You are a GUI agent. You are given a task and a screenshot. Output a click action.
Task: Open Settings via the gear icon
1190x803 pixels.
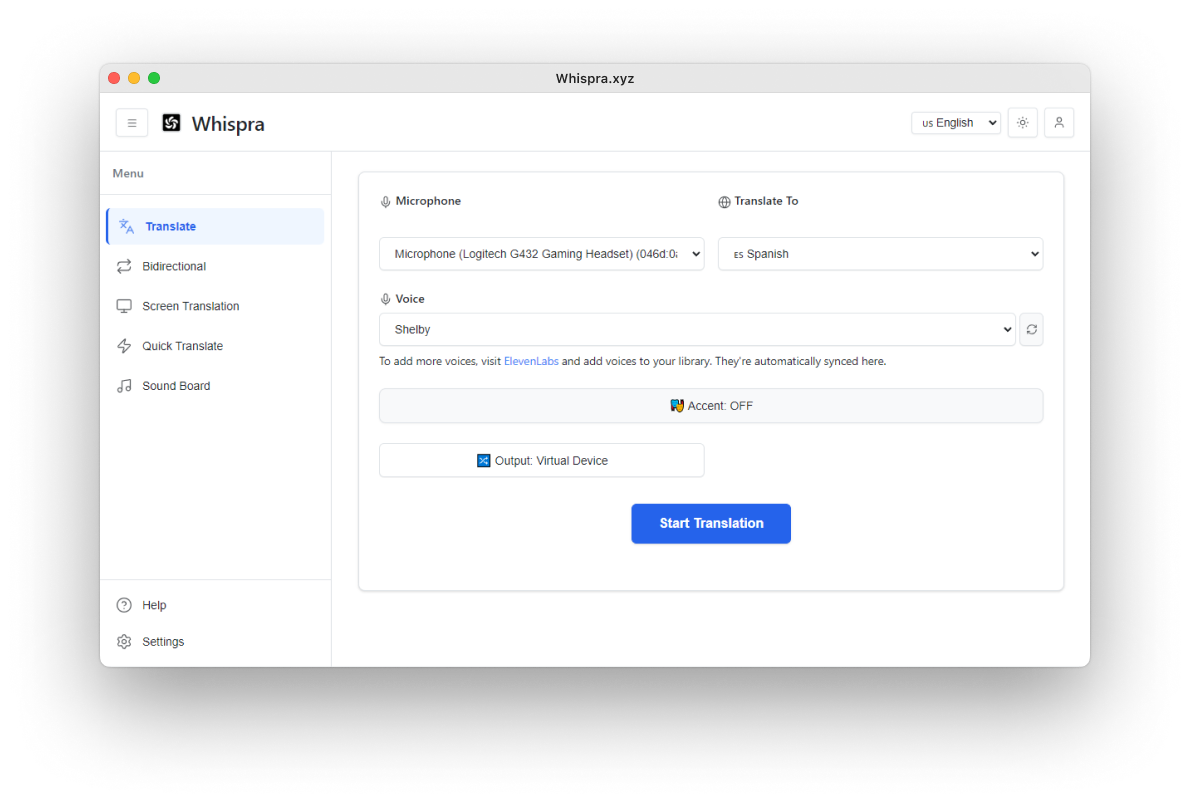pyautogui.click(x=123, y=641)
